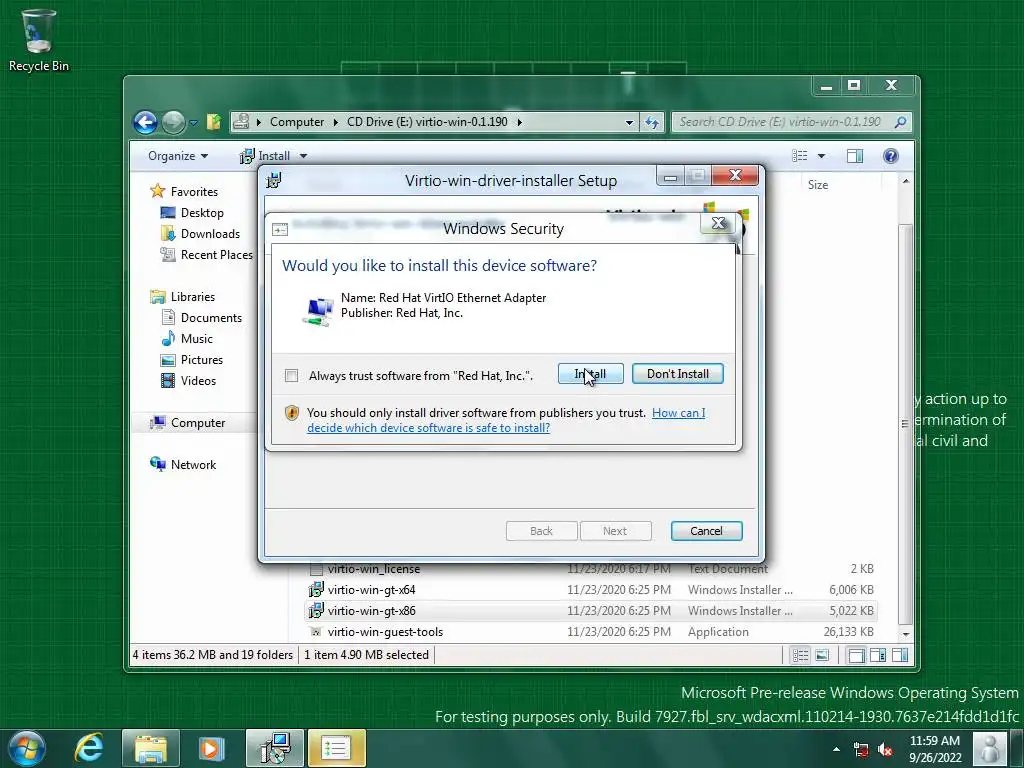Click the installer setup taskbar button
Viewport: 1024px width, 768px height.
[x=275, y=748]
